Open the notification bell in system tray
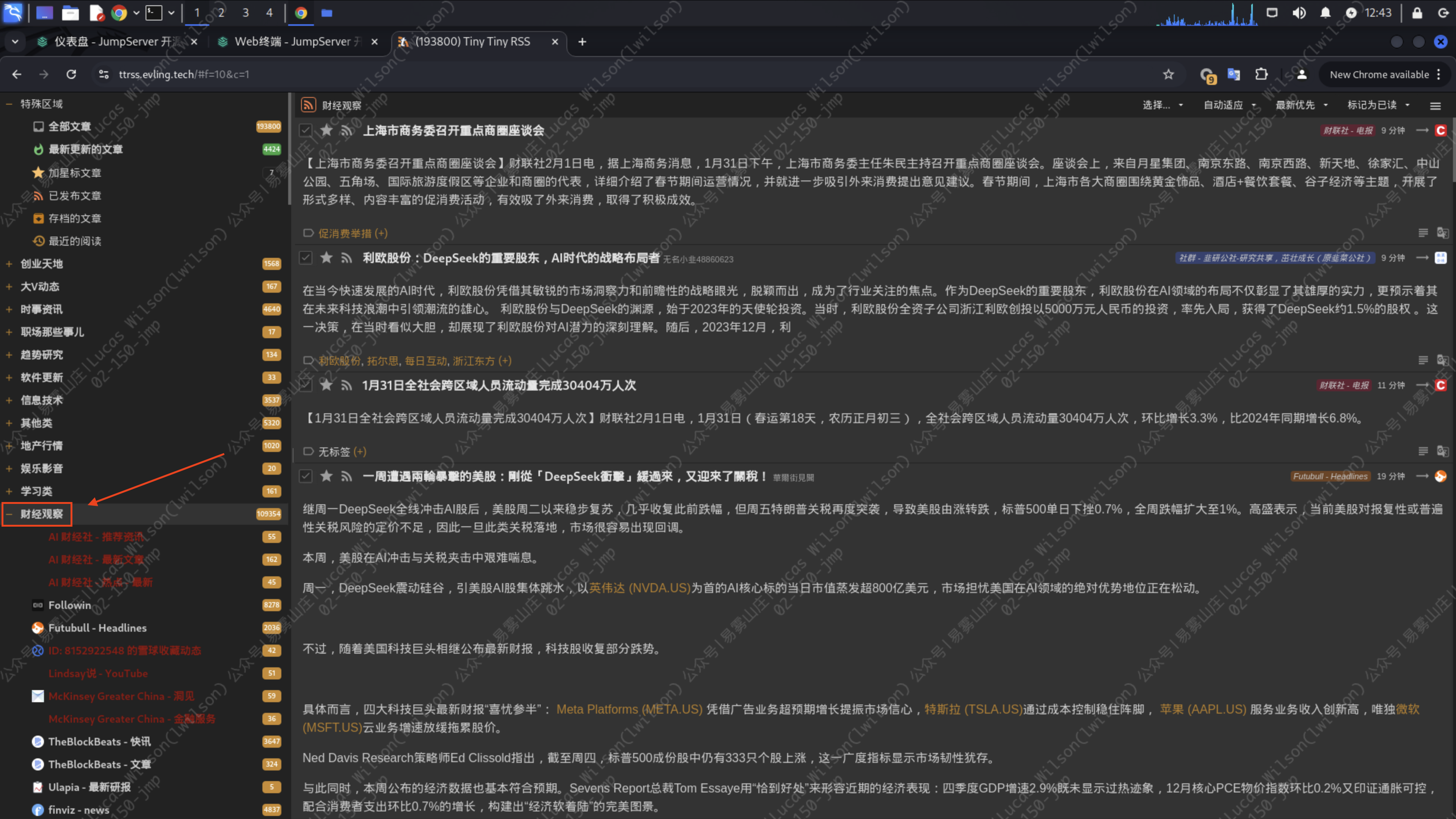 pyautogui.click(x=1326, y=13)
